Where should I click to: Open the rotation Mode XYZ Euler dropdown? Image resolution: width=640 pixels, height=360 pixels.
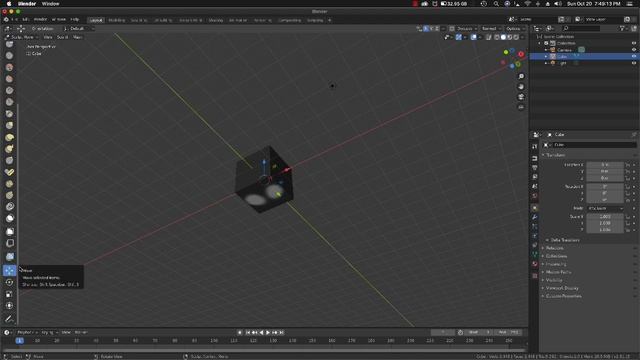coord(605,208)
